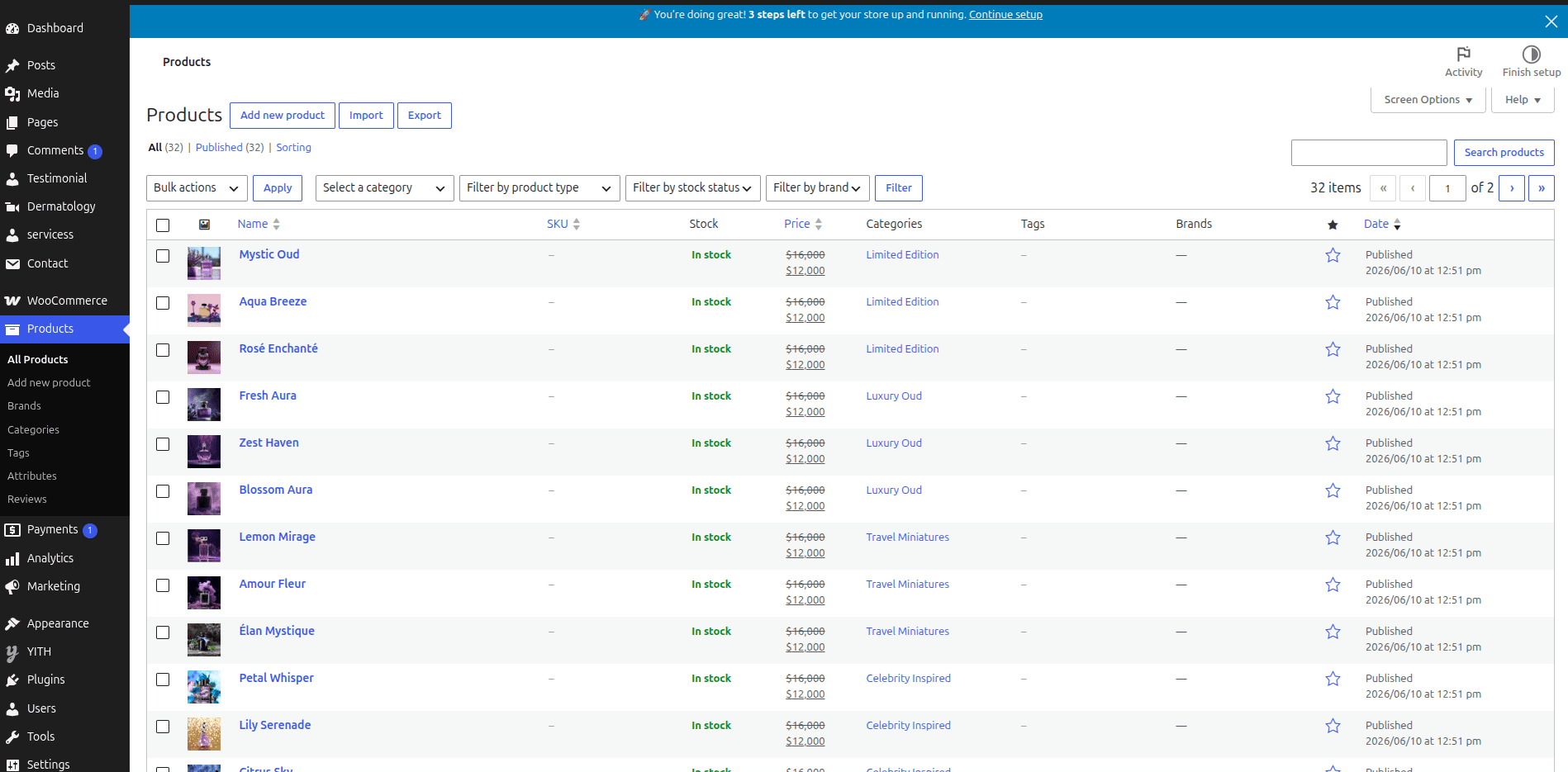Show only Published products
Viewport: 1568px width, 772px height.
pos(219,148)
